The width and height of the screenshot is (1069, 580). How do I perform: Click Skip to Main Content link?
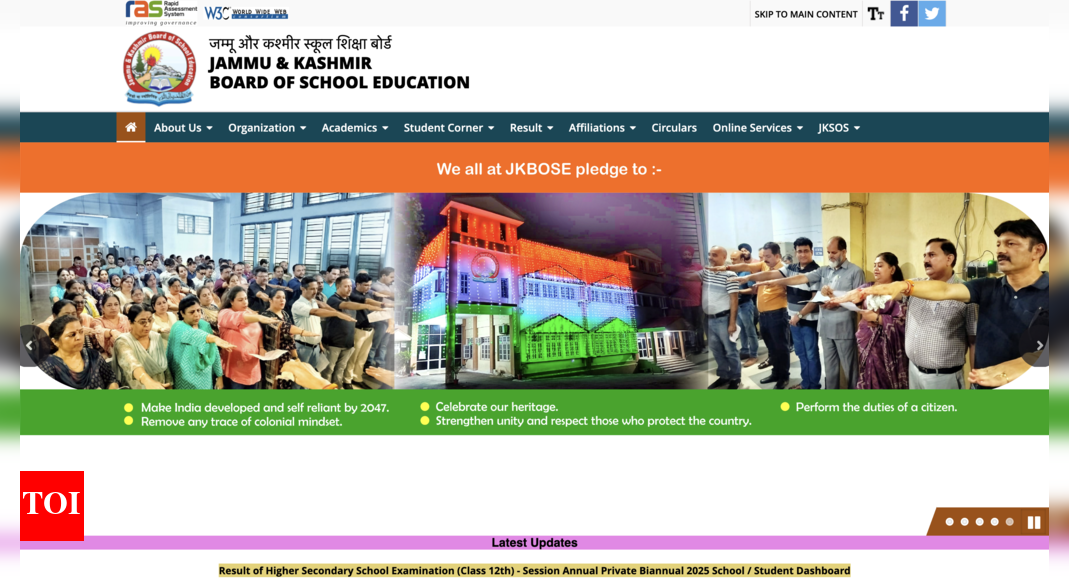click(x=806, y=14)
